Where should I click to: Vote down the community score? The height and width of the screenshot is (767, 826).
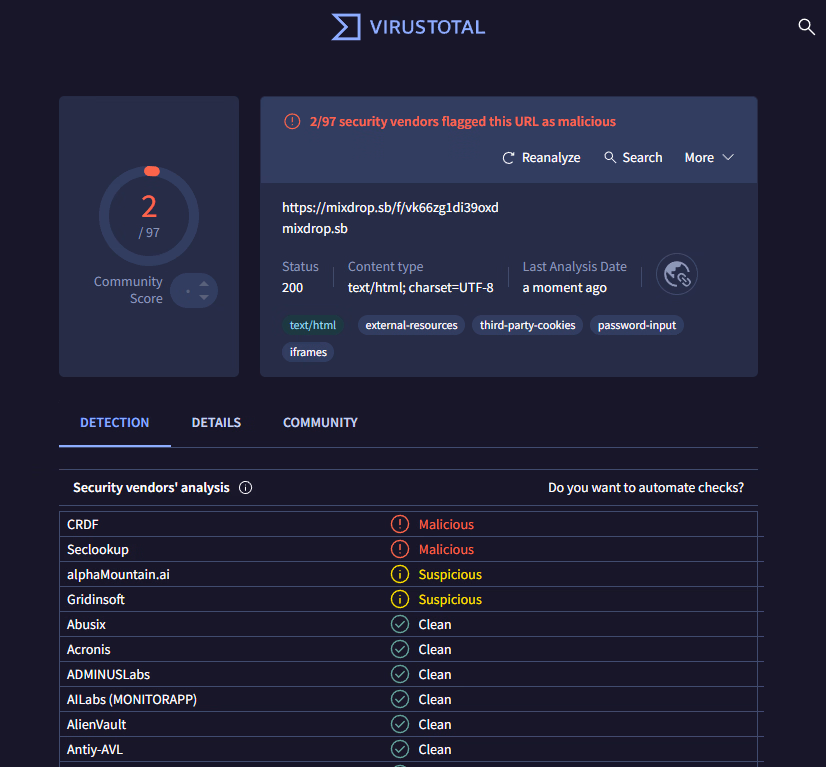pos(204,297)
